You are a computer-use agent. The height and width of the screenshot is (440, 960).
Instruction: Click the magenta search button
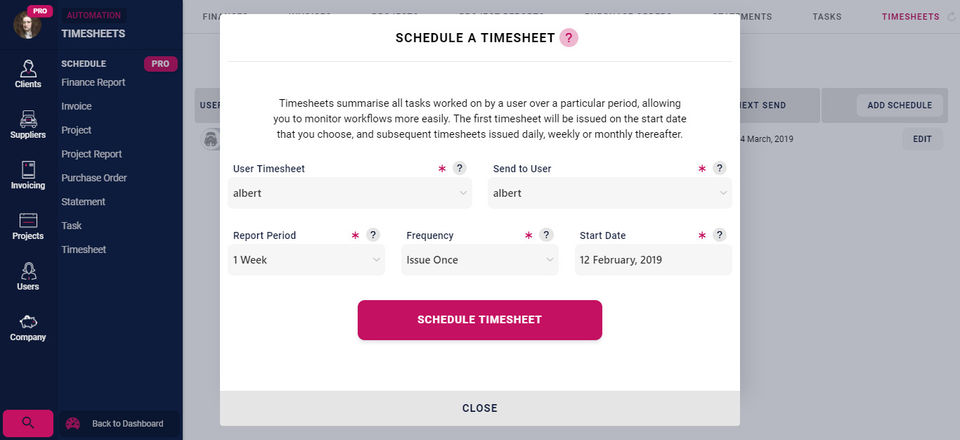28,423
